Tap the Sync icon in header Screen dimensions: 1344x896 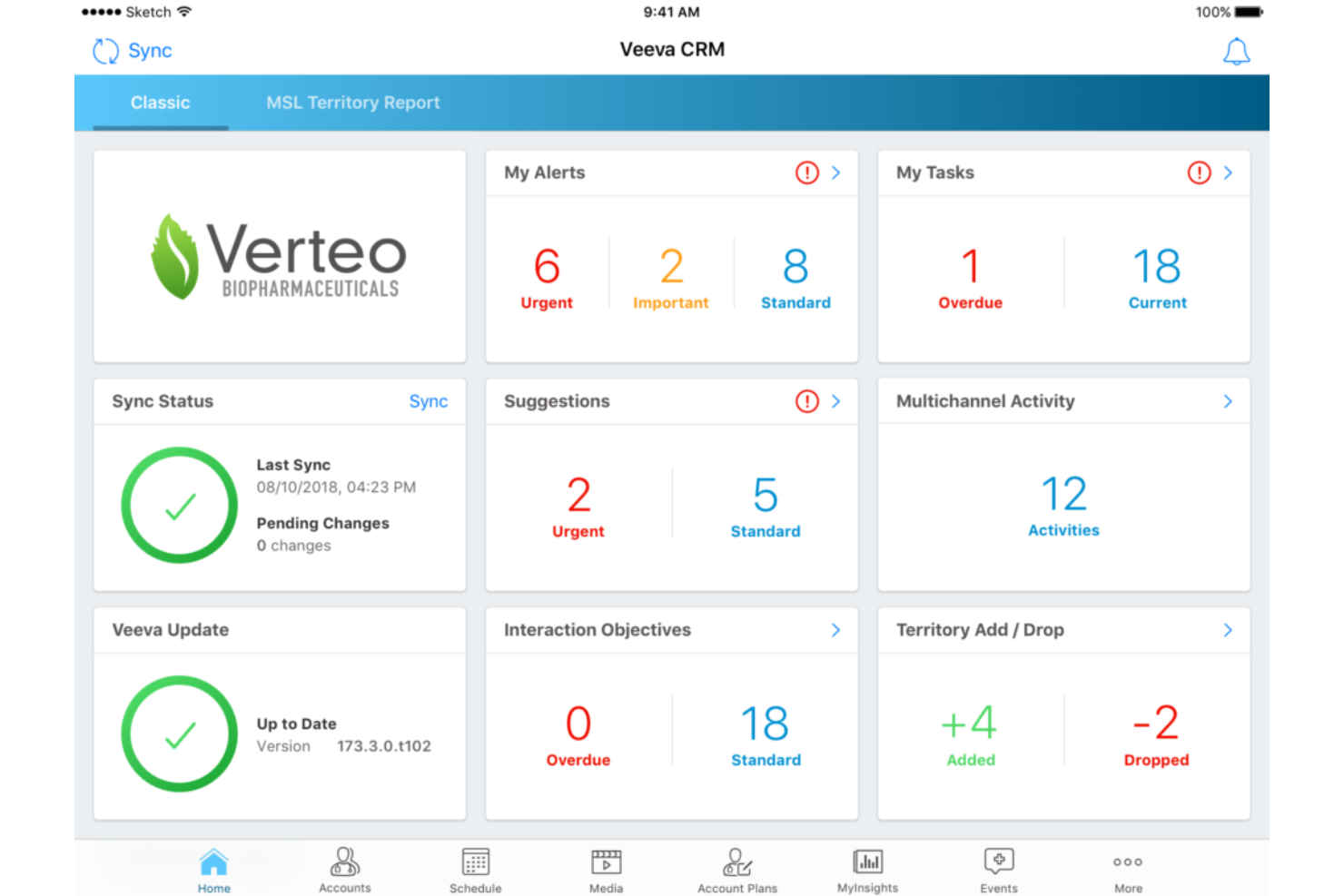click(106, 51)
